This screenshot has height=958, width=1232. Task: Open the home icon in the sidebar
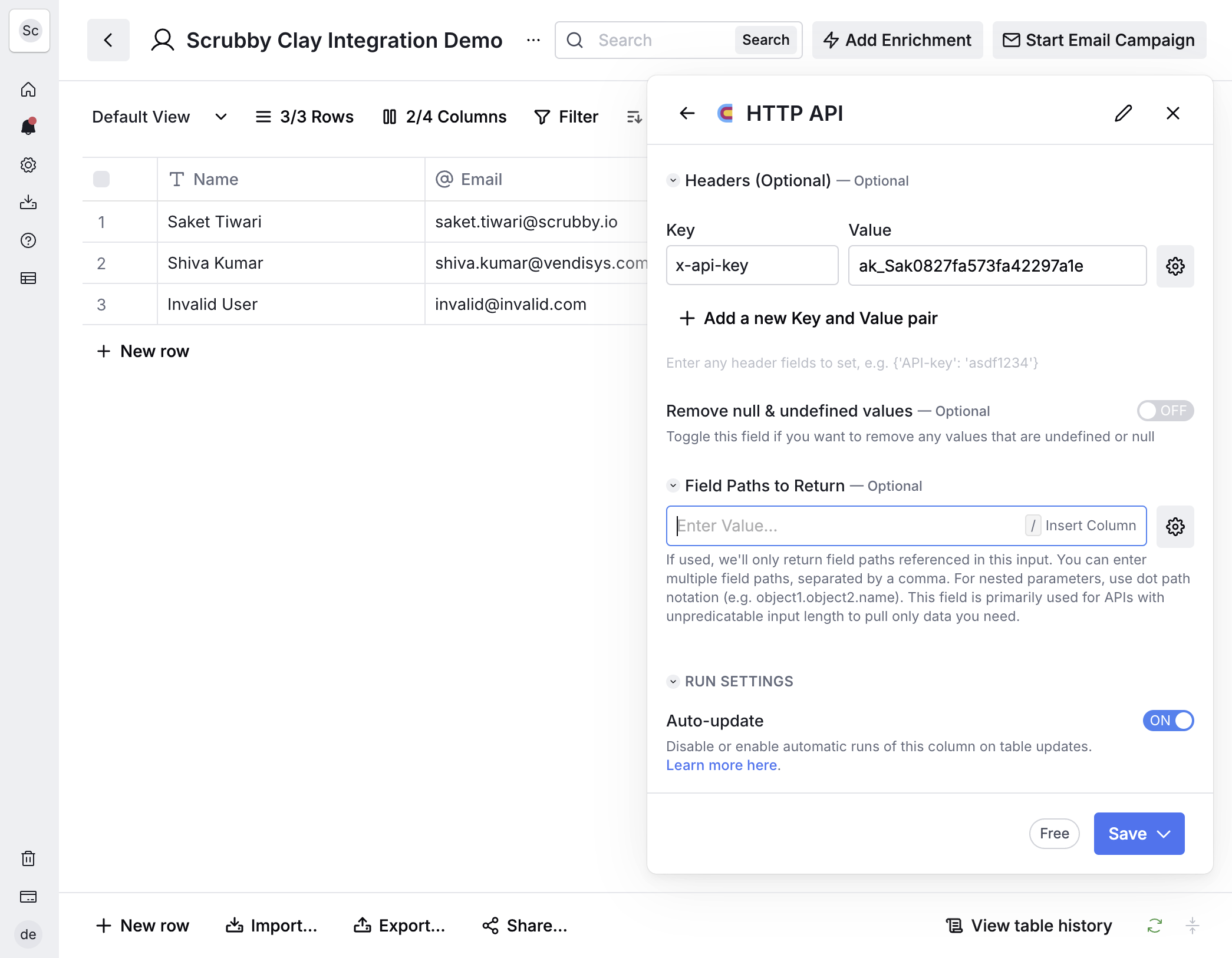(28, 90)
